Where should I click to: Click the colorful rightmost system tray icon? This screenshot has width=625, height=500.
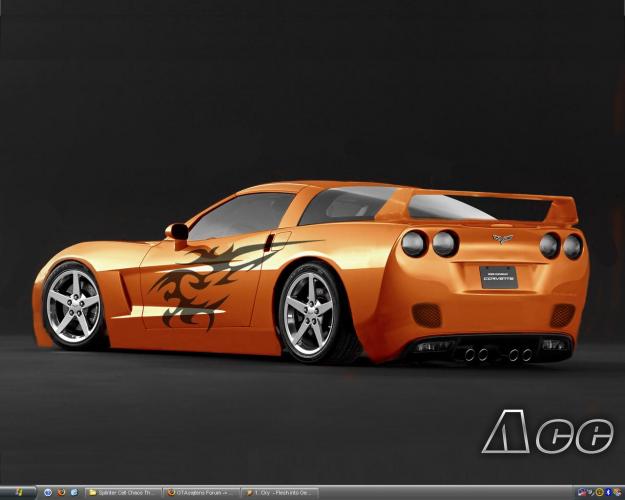[x=617, y=493]
